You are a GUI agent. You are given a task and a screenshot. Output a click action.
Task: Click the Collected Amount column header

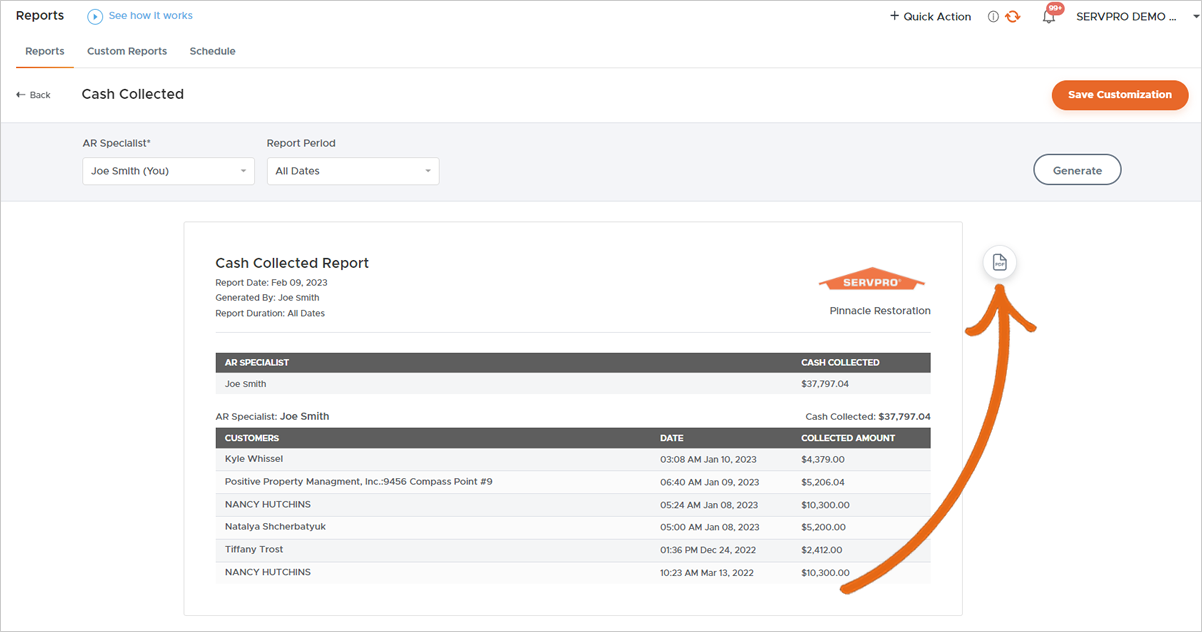[x=848, y=438]
